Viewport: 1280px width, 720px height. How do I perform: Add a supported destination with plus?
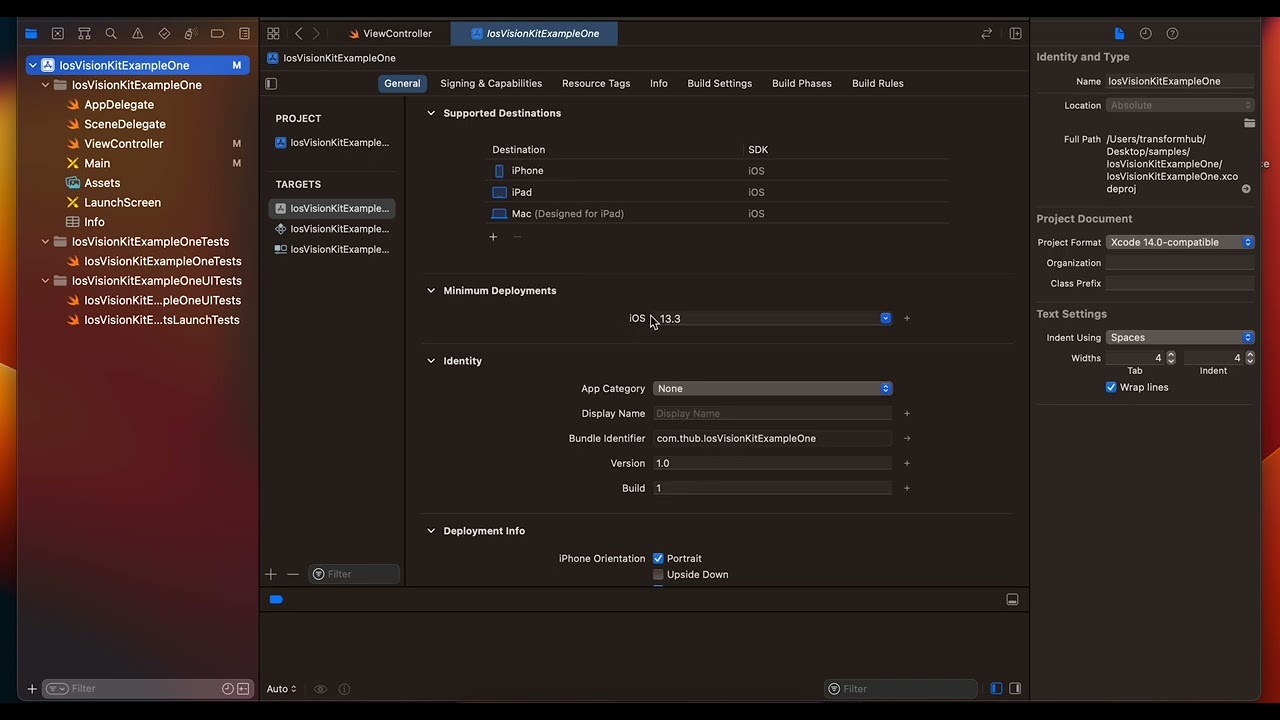[493, 237]
